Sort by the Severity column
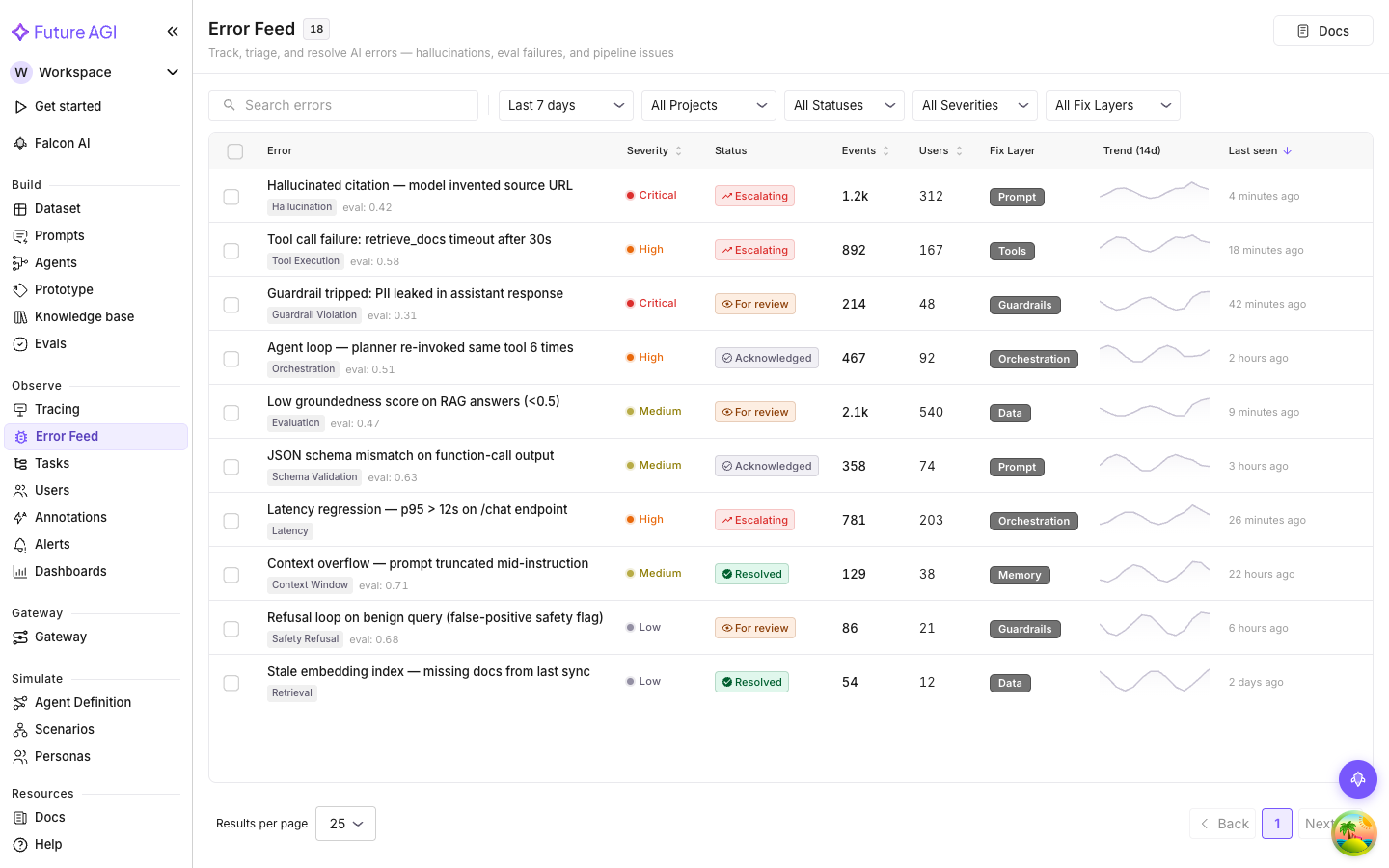The width and height of the screenshot is (1389, 868). [654, 150]
